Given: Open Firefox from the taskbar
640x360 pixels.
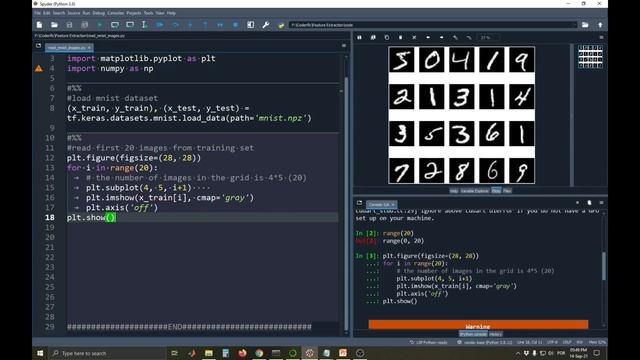Looking at the screenshot, I should click(242, 353).
